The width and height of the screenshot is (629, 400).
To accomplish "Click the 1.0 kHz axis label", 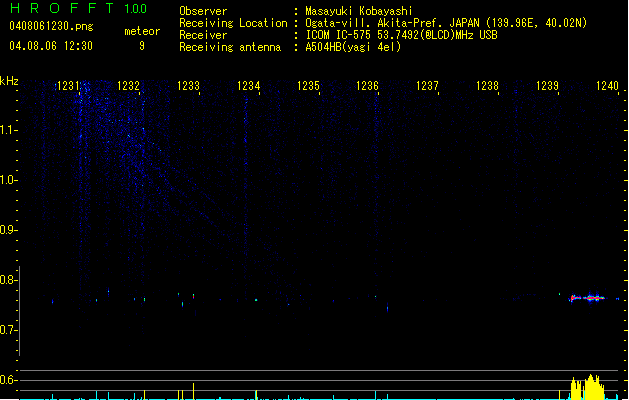I will pos(8,180).
